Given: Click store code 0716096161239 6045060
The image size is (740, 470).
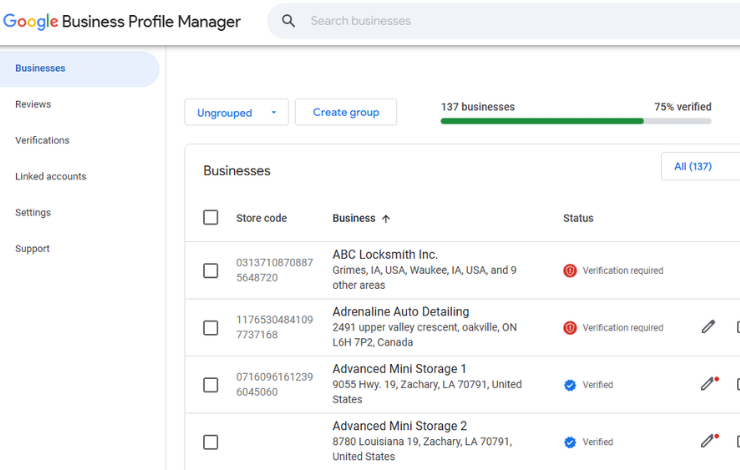Looking at the screenshot, I should 274,384.
